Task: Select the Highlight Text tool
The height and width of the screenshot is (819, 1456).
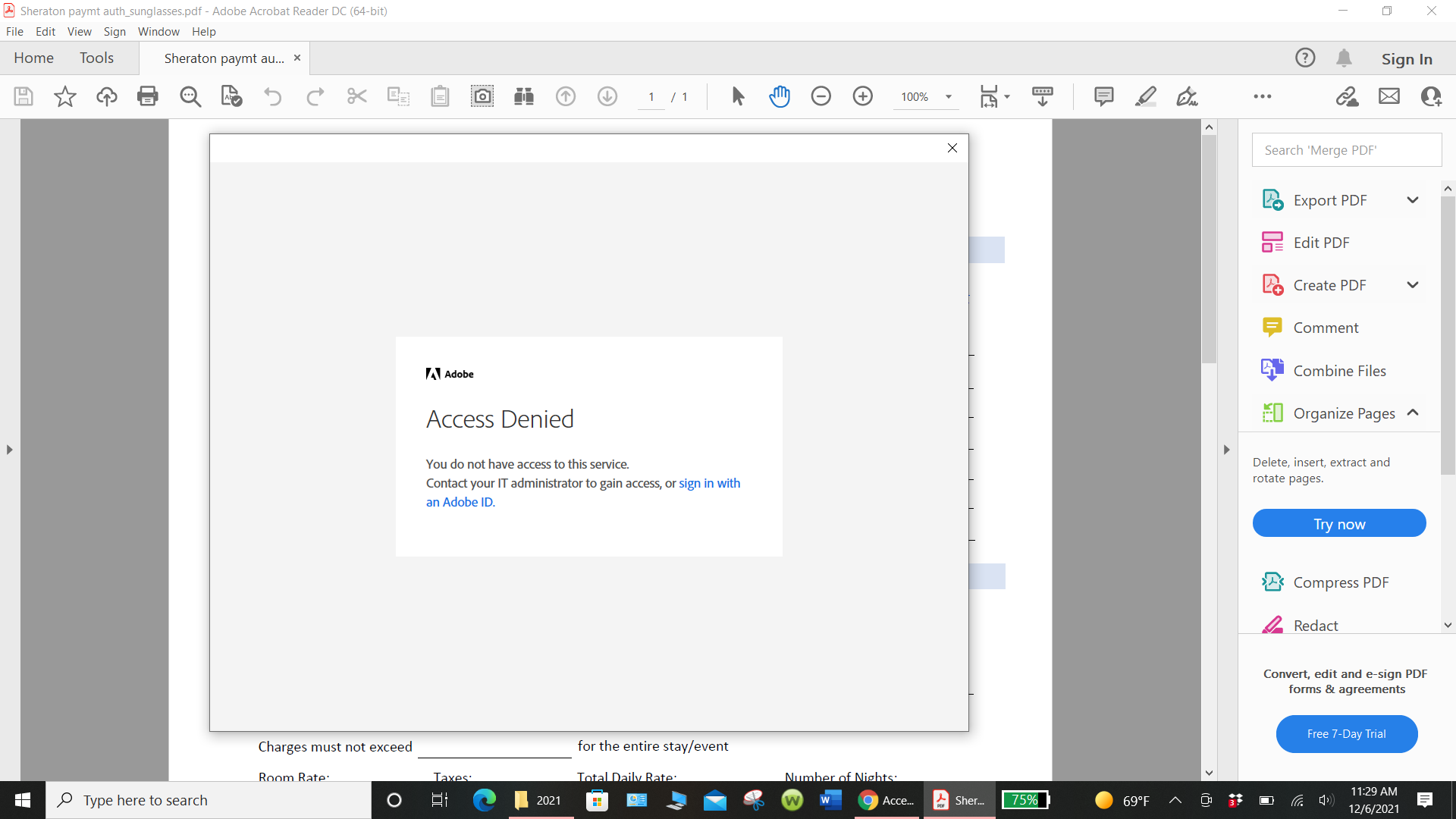Action: pos(1145,96)
